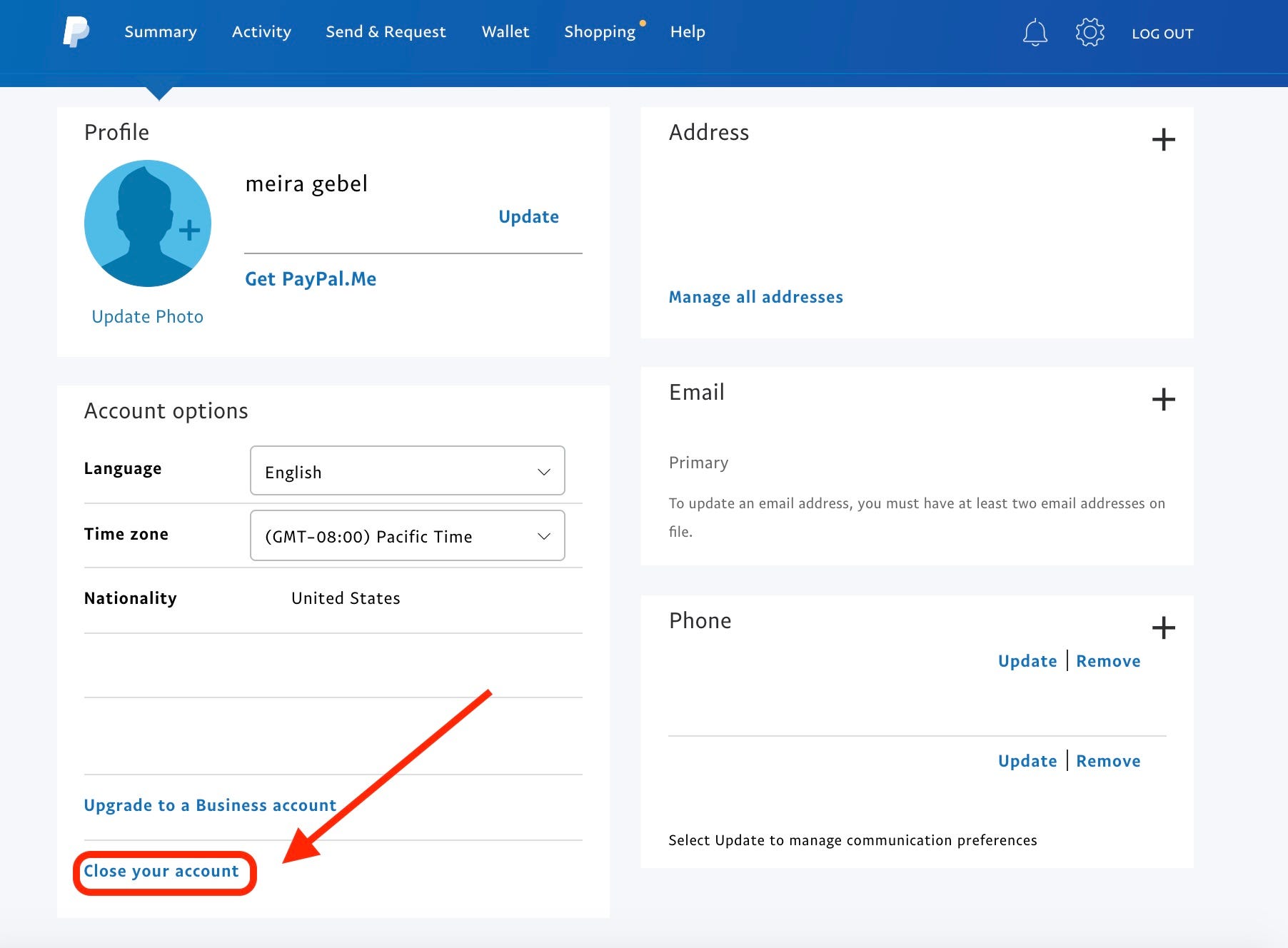Open the Shopping section
Image resolution: width=1288 pixels, height=948 pixels.
pos(600,32)
